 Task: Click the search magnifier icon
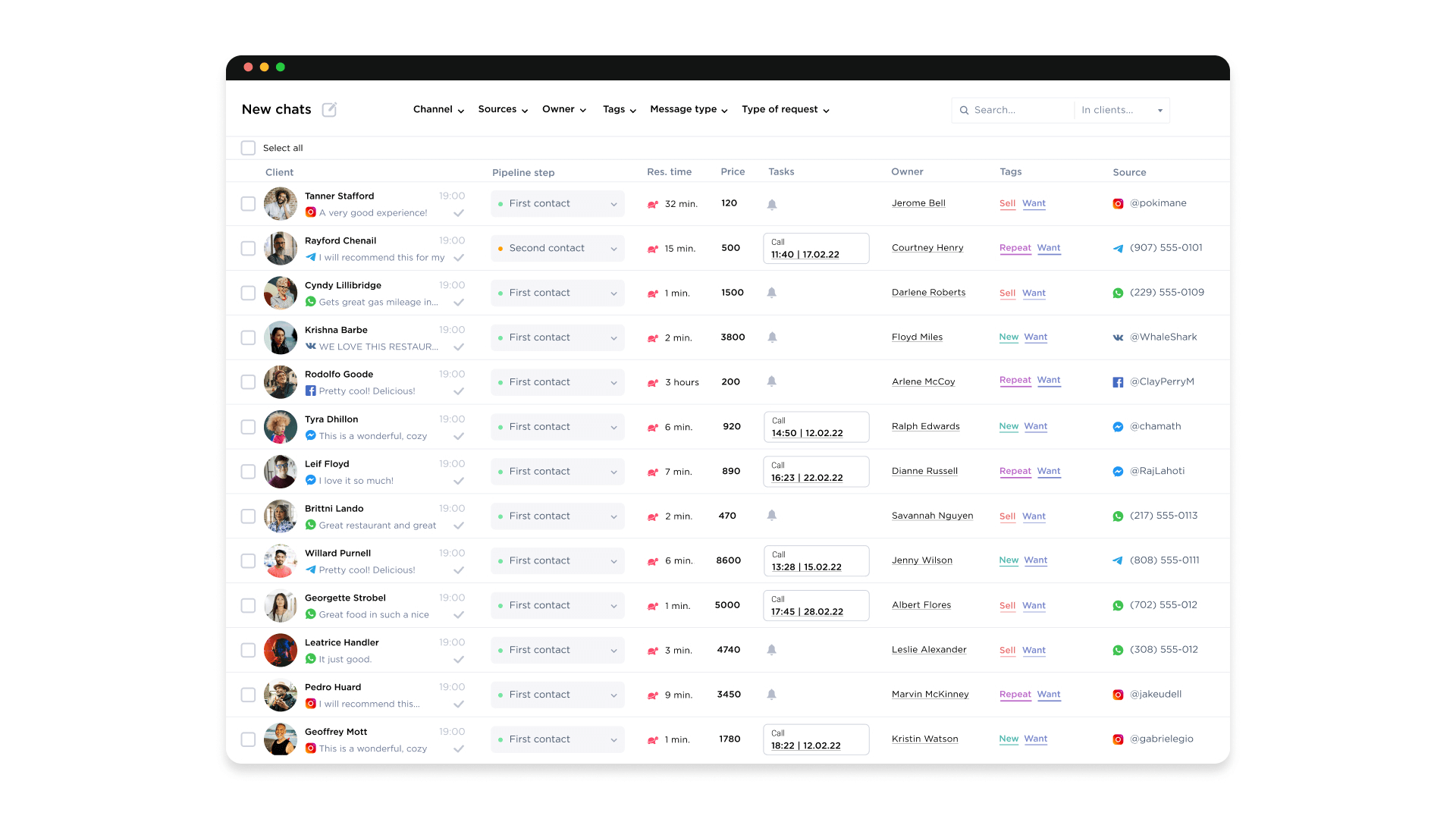965,111
